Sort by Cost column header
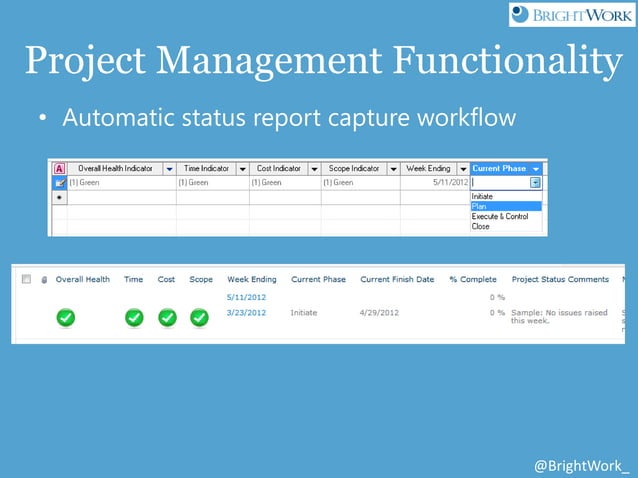 point(166,279)
